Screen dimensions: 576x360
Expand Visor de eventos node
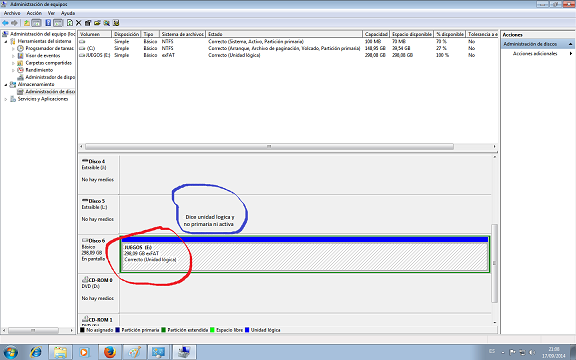click(13, 56)
